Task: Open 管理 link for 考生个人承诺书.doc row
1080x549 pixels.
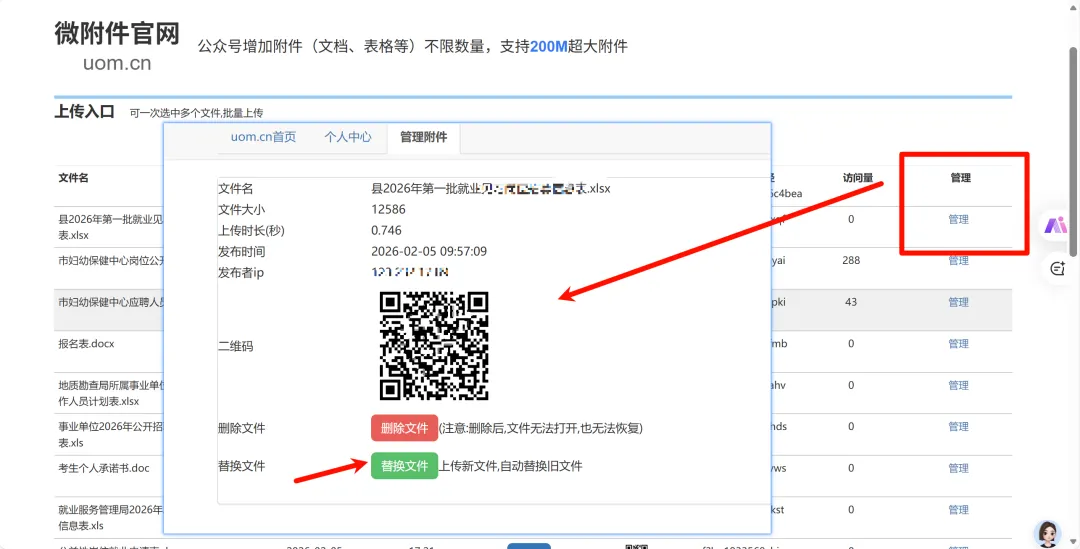Action: 958,468
